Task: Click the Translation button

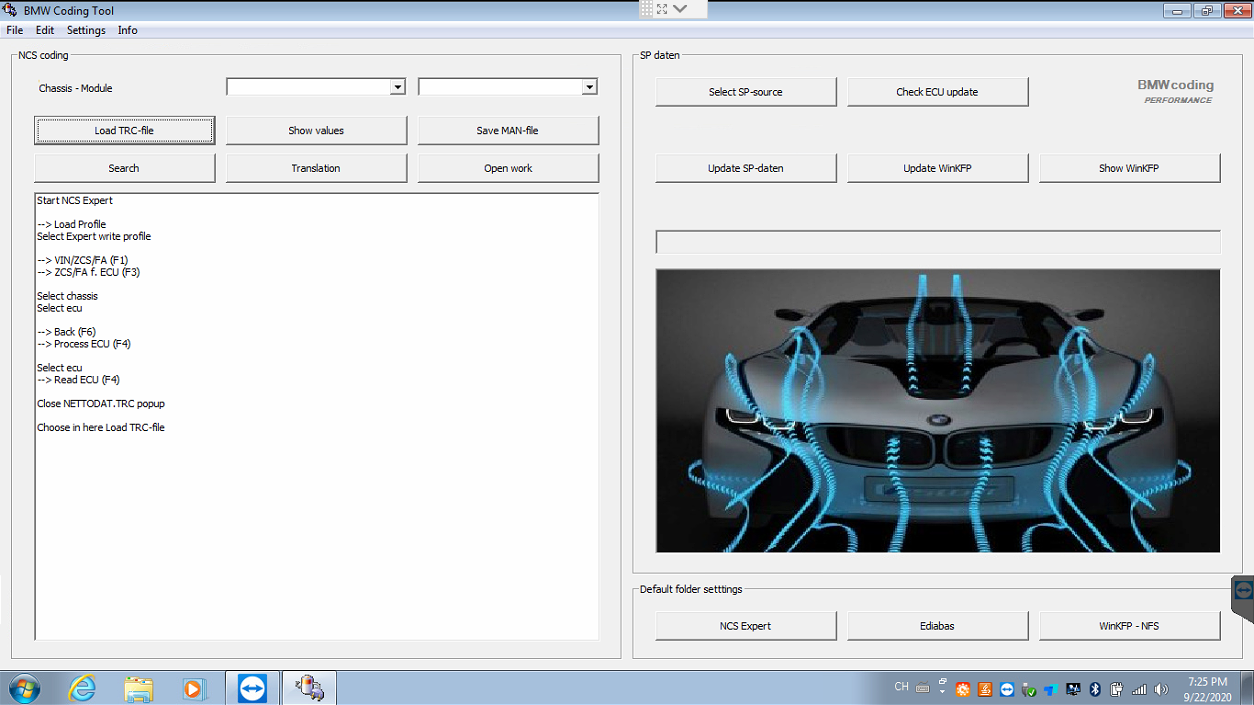Action: click(316, 168)
